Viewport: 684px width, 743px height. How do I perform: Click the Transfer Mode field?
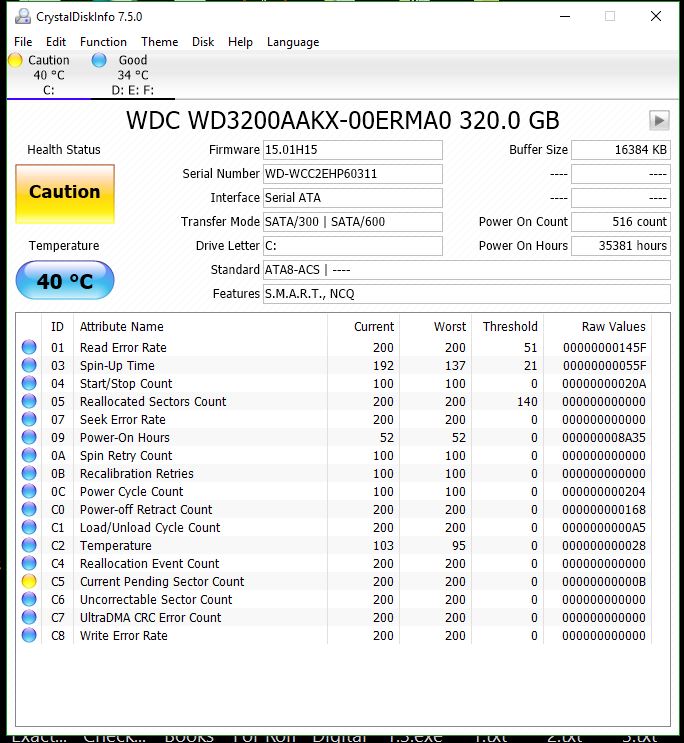[353, 222]
